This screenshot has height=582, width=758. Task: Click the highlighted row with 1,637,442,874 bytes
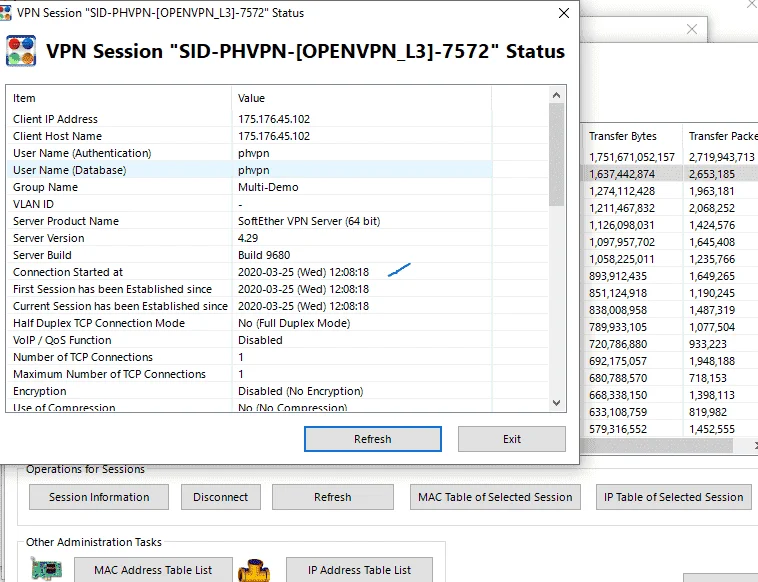pos(670,174)
